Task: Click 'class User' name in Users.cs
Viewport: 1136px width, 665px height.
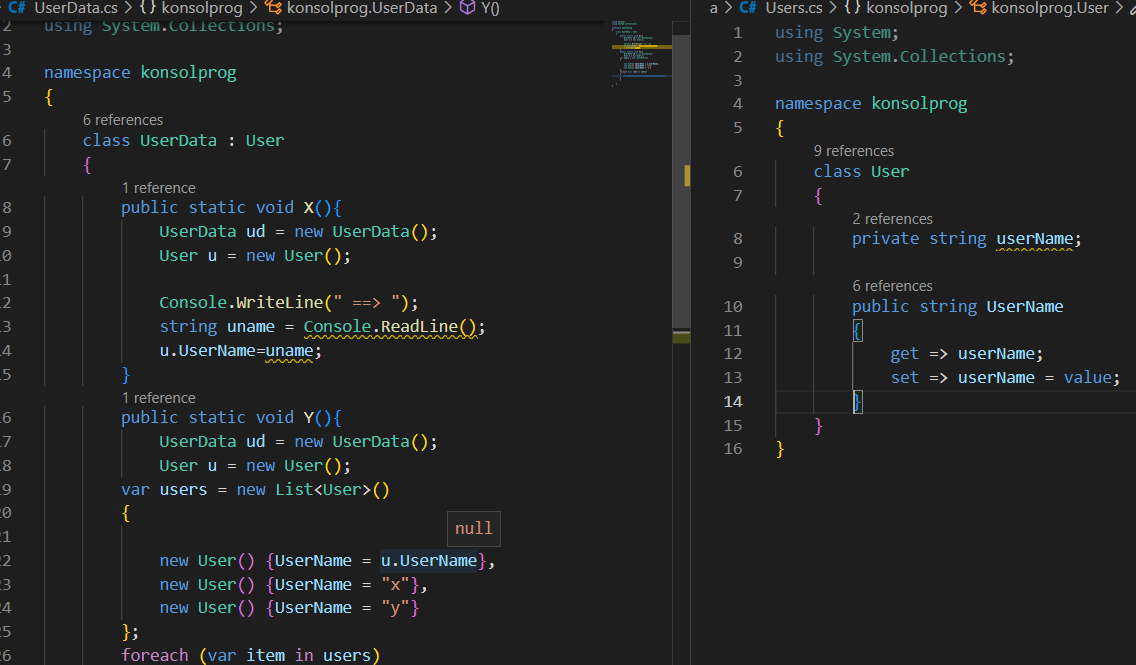Action: pos(890,172)
